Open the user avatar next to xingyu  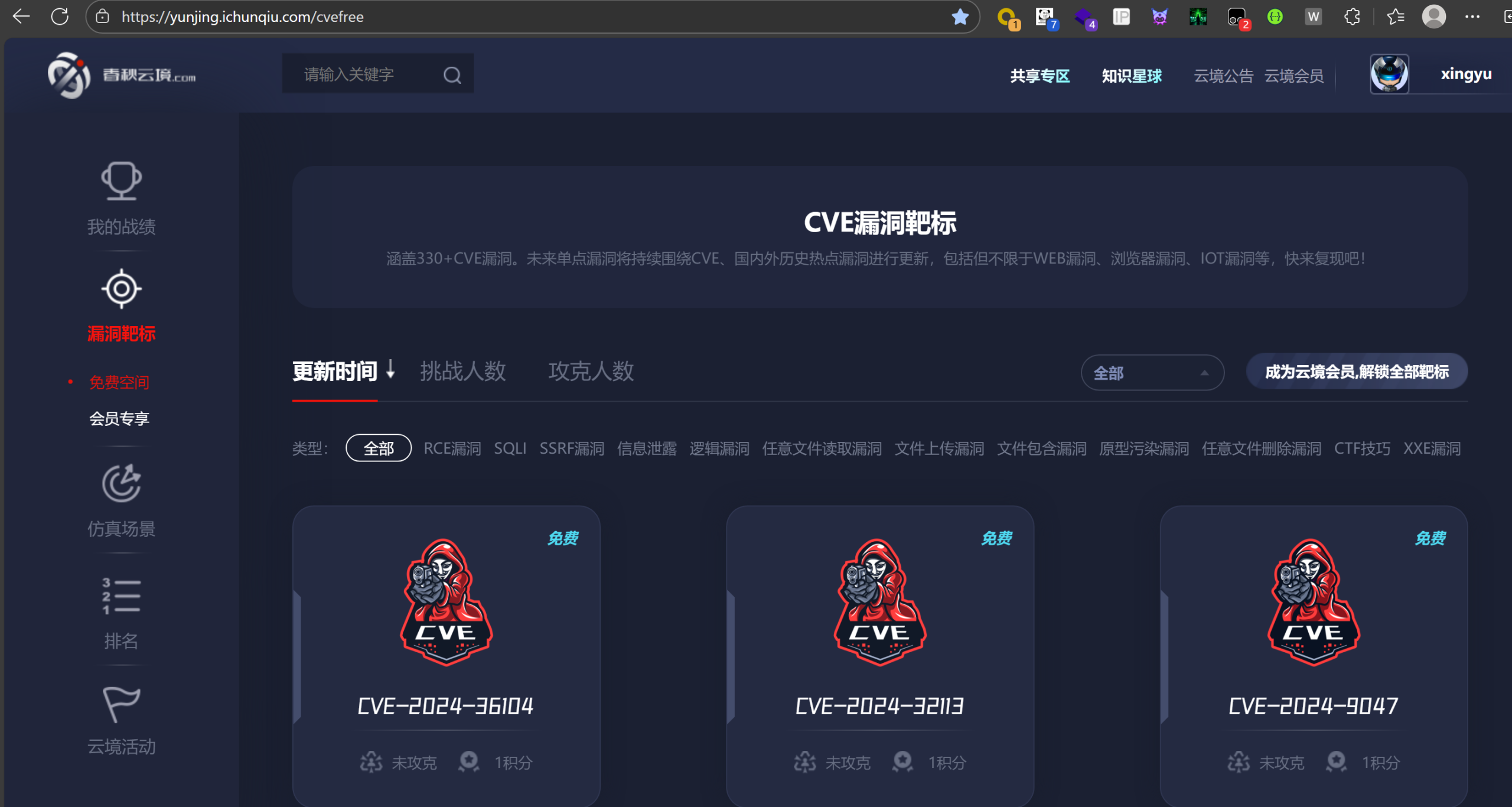(x=1389, y=73)
